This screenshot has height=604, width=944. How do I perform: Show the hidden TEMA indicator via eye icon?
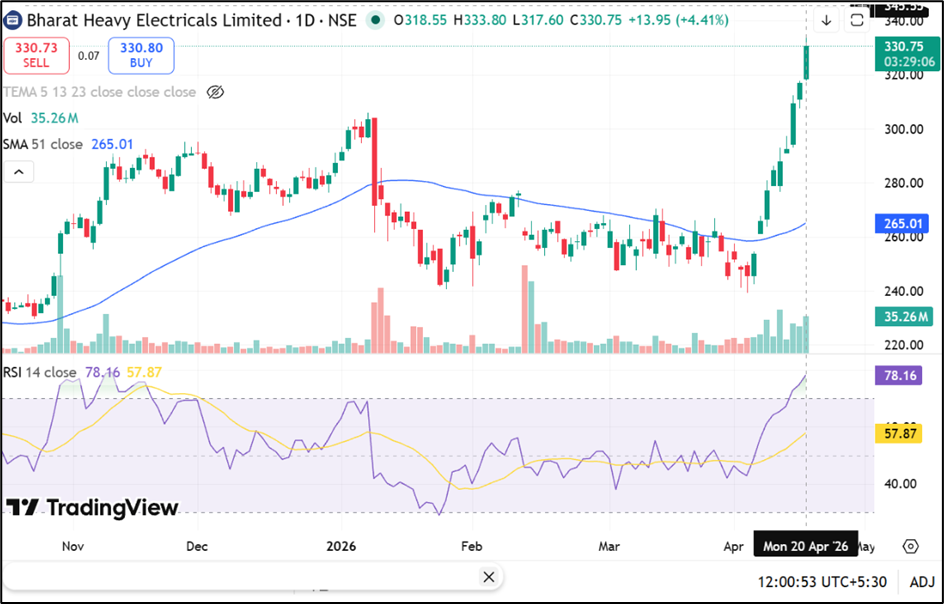[215, 92]
